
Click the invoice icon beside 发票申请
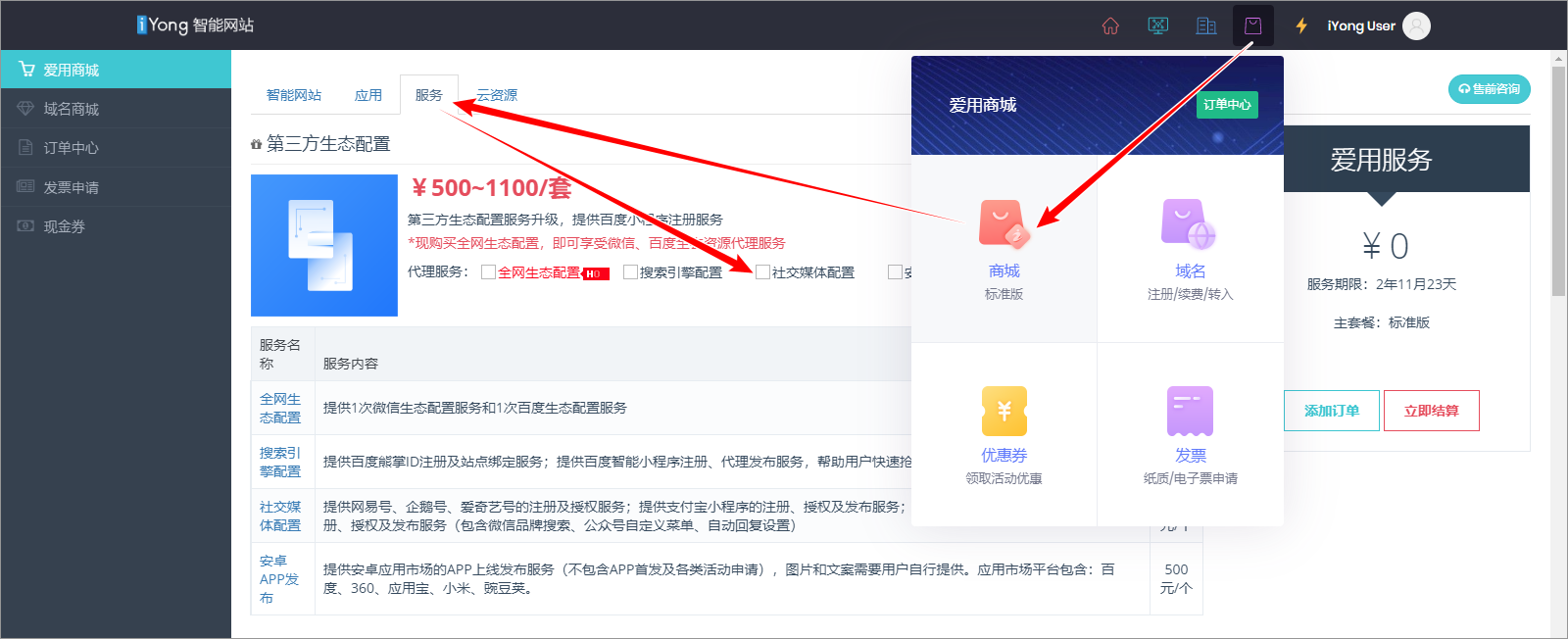click(25, 186)
